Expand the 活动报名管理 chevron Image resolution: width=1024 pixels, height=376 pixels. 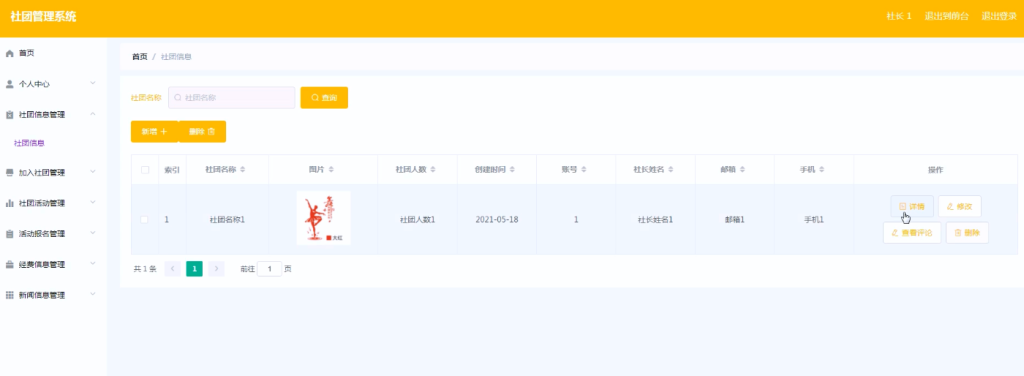[x=93, y=233]
